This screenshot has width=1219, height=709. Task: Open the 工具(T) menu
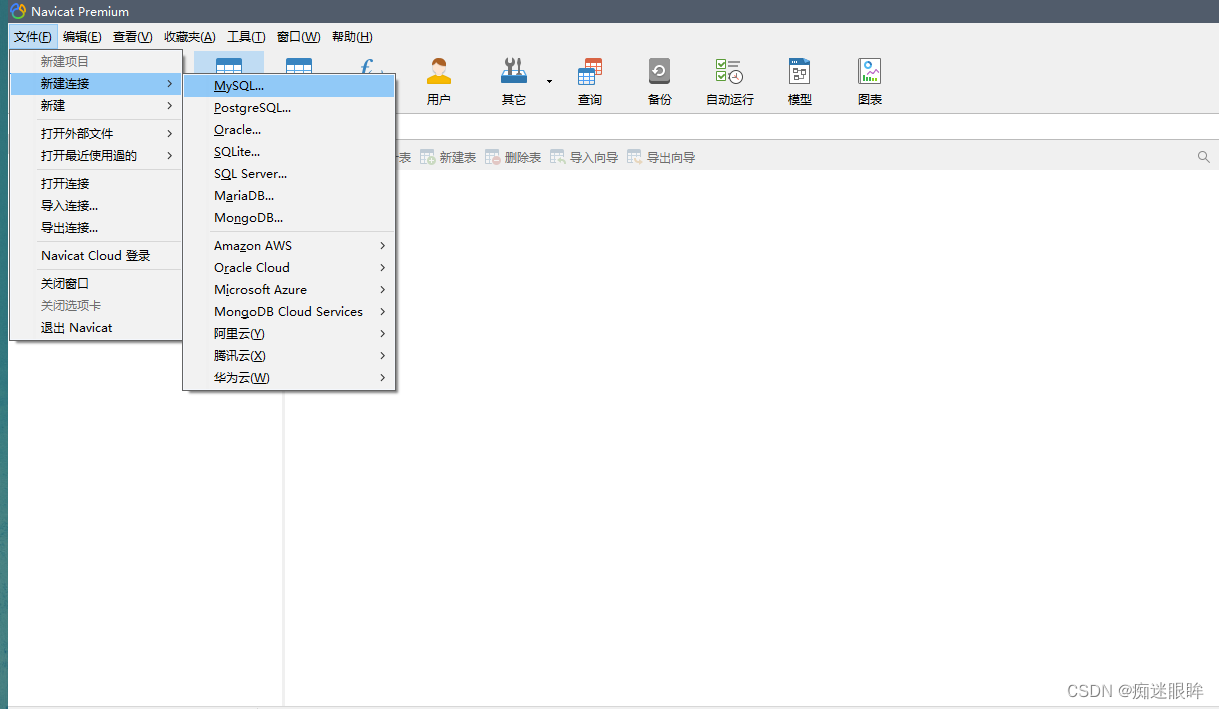(246, 37)
